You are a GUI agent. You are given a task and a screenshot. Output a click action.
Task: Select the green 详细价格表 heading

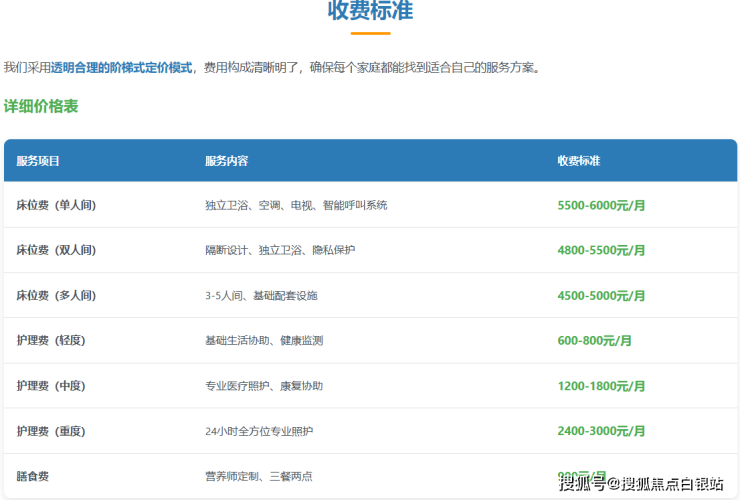[x=41, y=106]
